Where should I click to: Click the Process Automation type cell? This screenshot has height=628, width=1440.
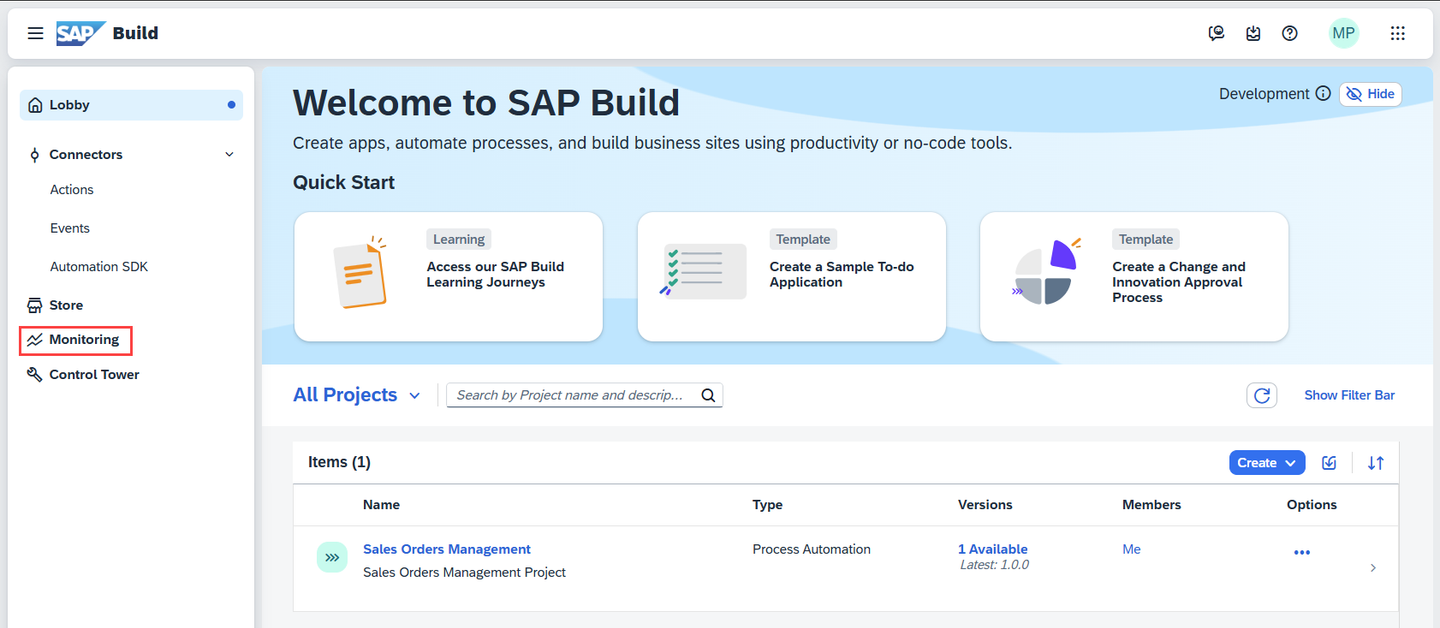812,549
